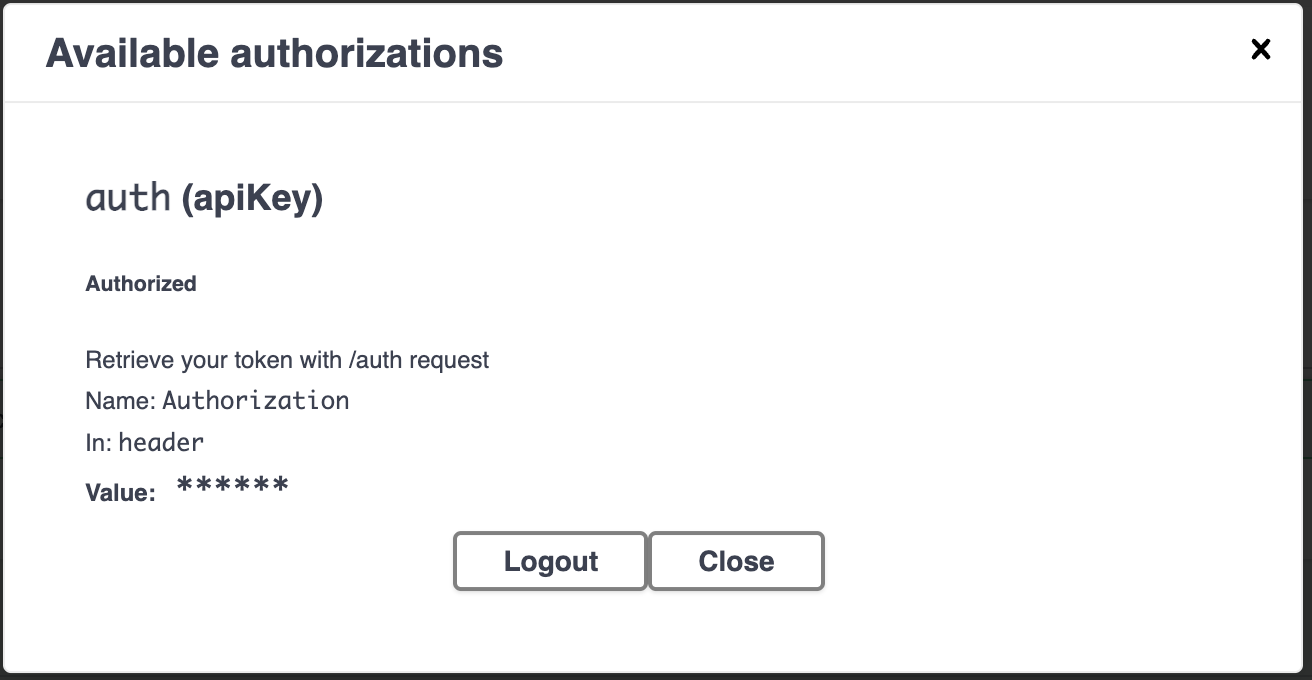This screenshot has width=1312, height=680.
Task: Click the bold Value: label
Action: (120, 493)
